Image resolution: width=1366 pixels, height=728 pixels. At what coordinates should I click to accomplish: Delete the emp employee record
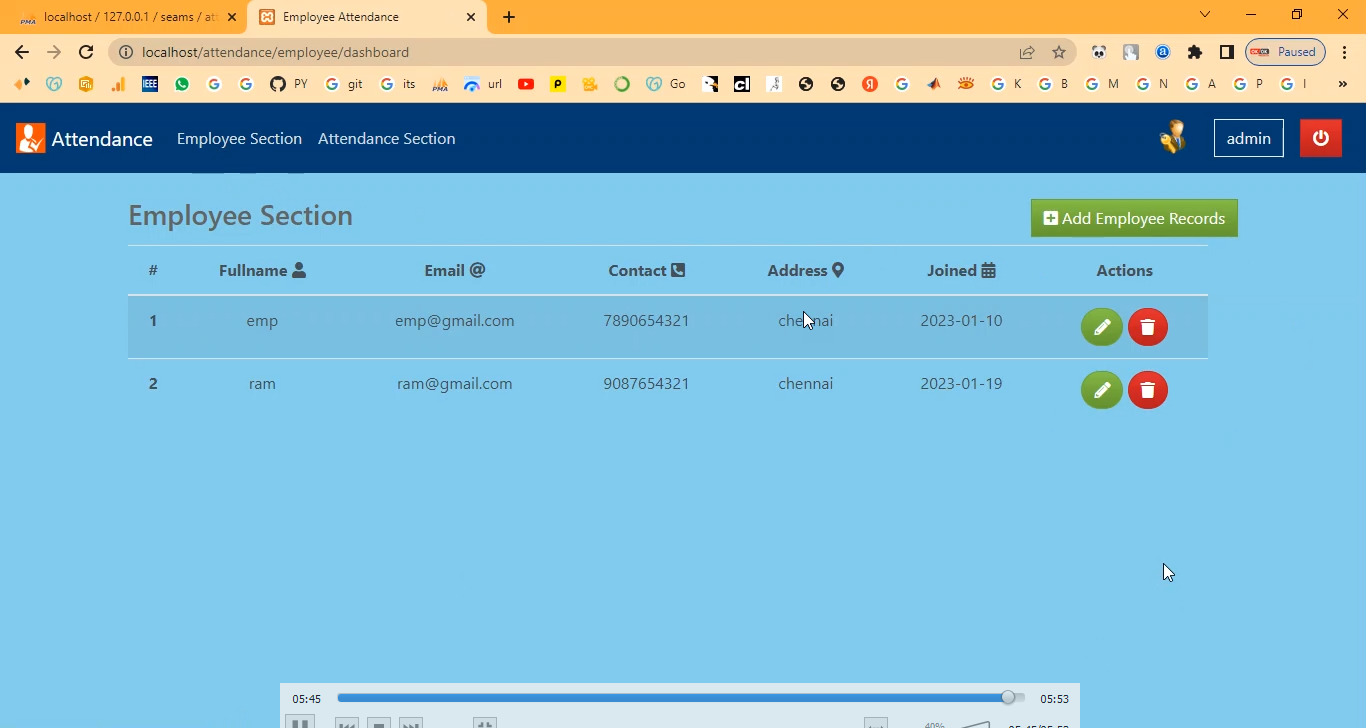click(x=1147, y=327)
